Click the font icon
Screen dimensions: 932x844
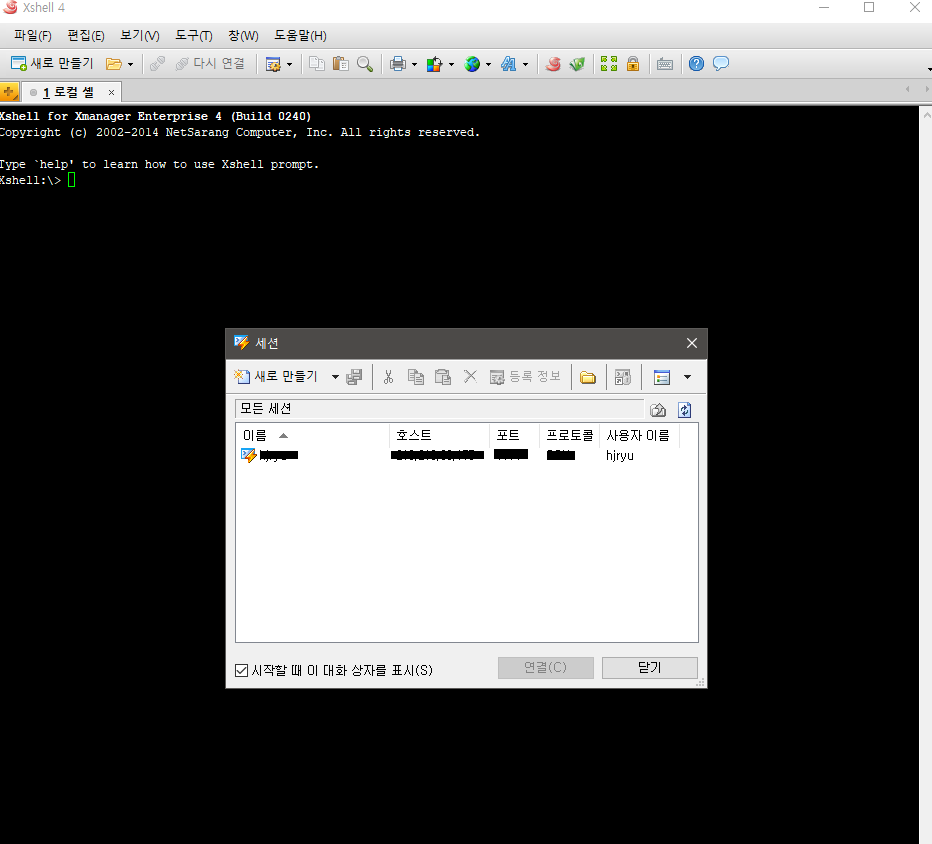point(508,64)
